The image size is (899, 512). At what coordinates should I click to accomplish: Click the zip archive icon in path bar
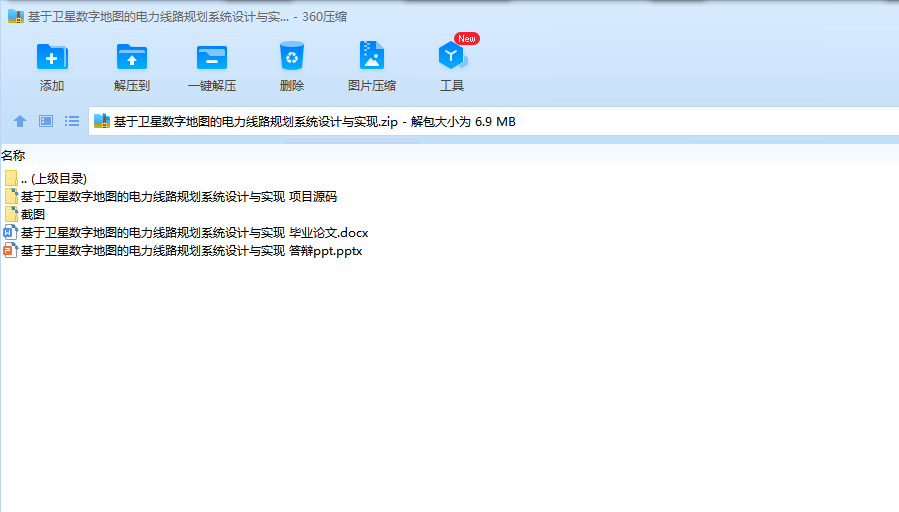click(101, 121)
